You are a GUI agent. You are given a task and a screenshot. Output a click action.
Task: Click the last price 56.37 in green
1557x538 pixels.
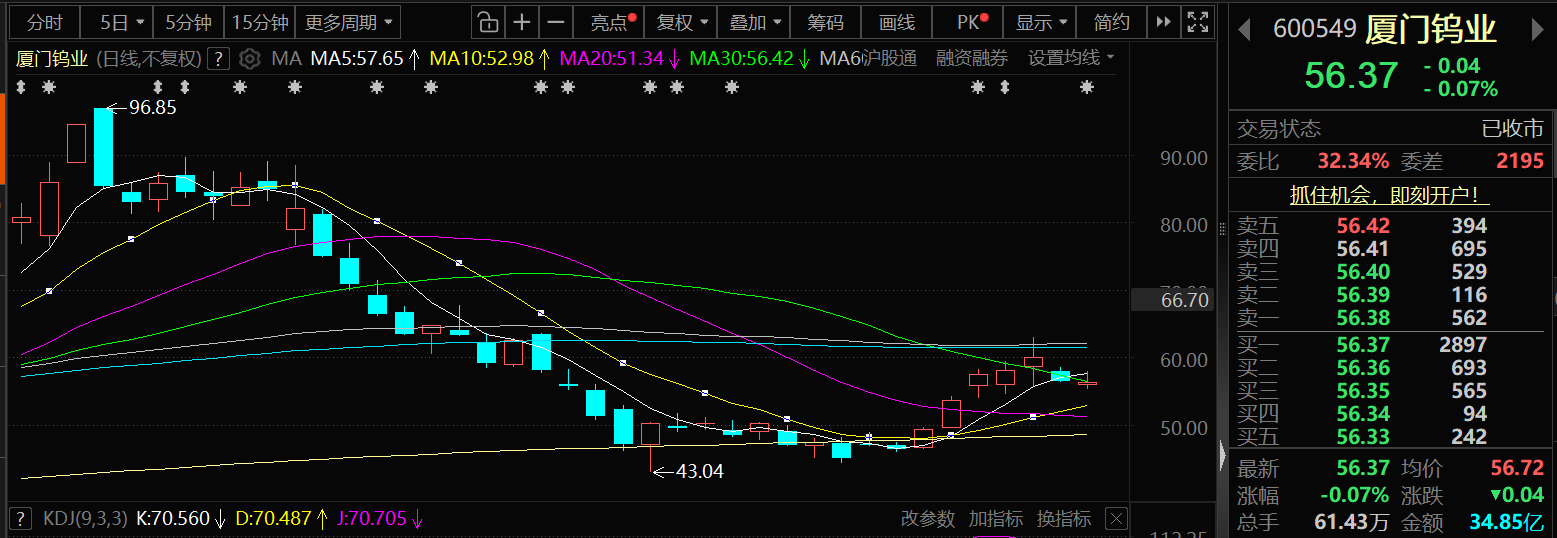[1351, 75]
